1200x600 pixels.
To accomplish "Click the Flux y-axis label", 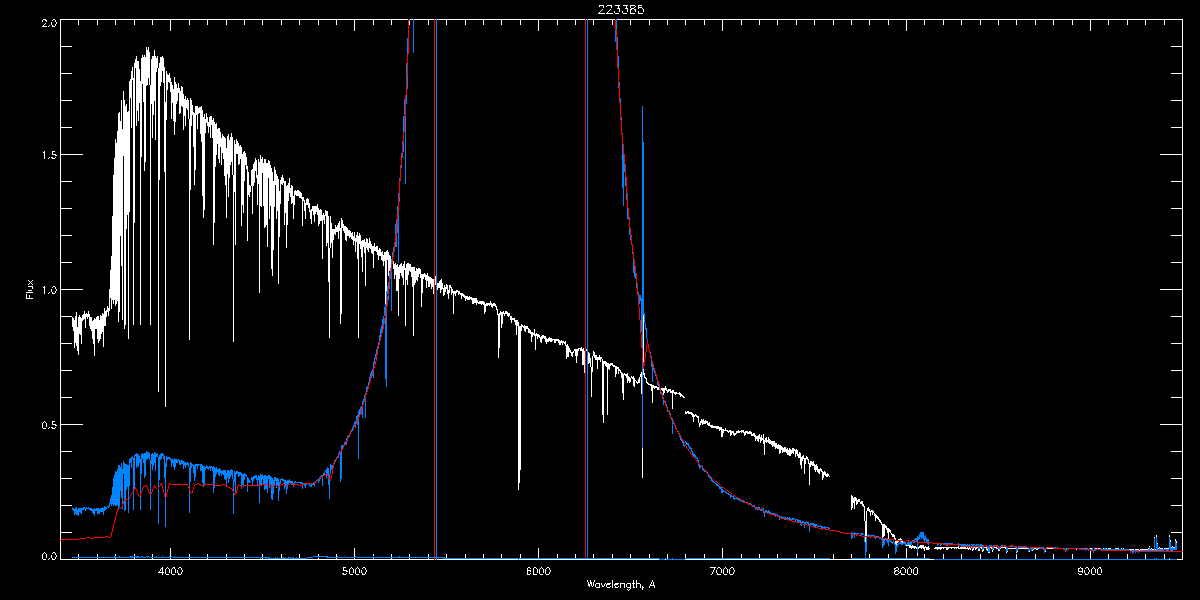I will [x=30, y=290].
